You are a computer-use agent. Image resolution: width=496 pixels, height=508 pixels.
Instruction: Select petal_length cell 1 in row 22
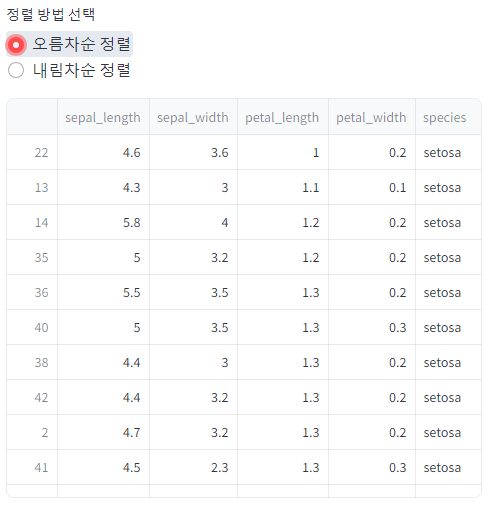click(283, 152)
